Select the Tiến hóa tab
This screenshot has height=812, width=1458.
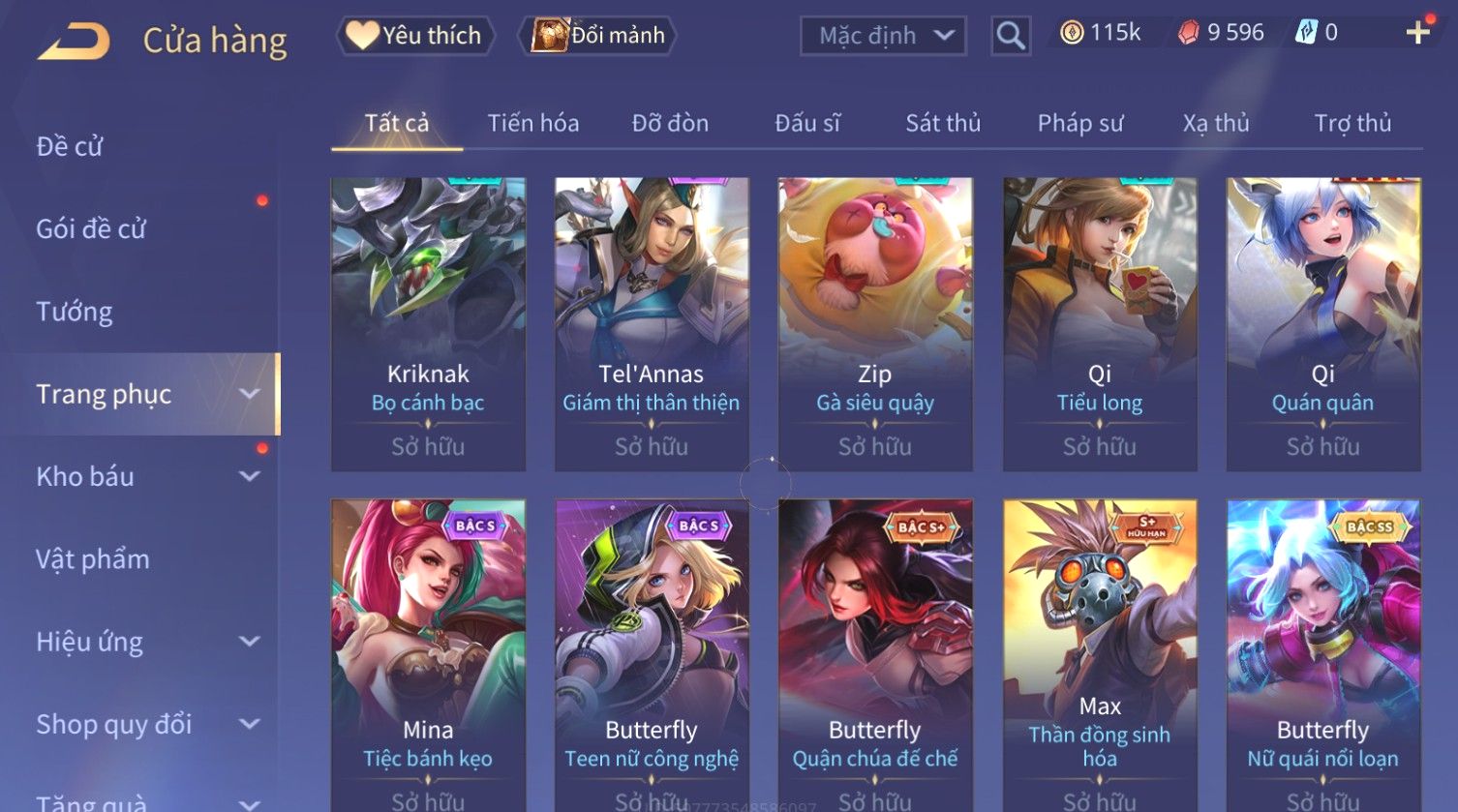tap(533, 123)
